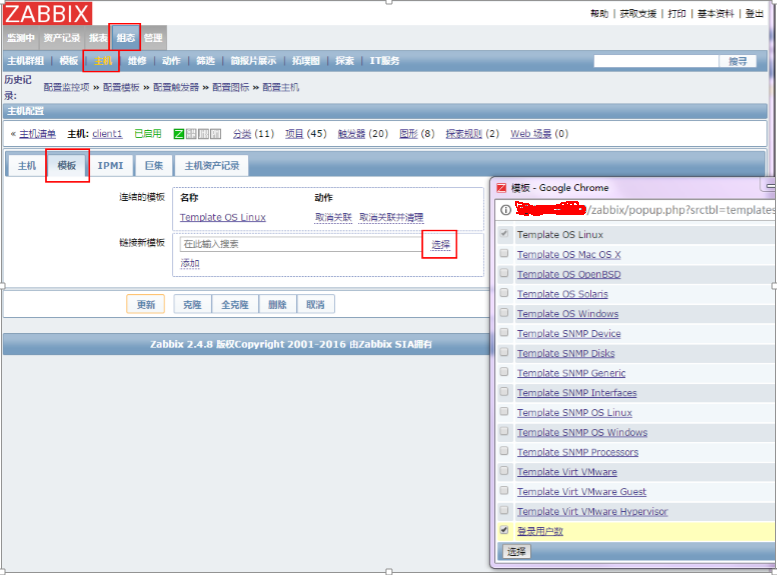The width and height of the screenshot is (777, 575).
Task: Focus the top search input field
Action: tap(656, 61)
